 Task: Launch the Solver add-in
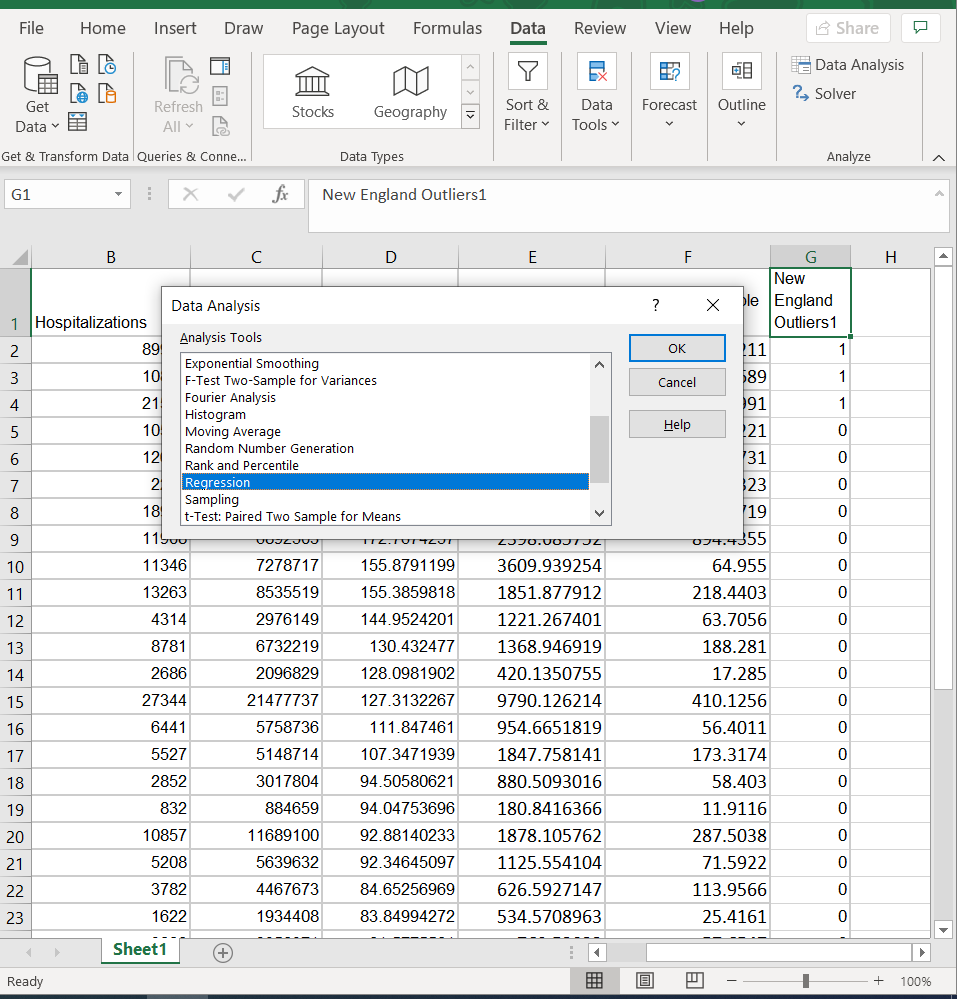point(824,94)
